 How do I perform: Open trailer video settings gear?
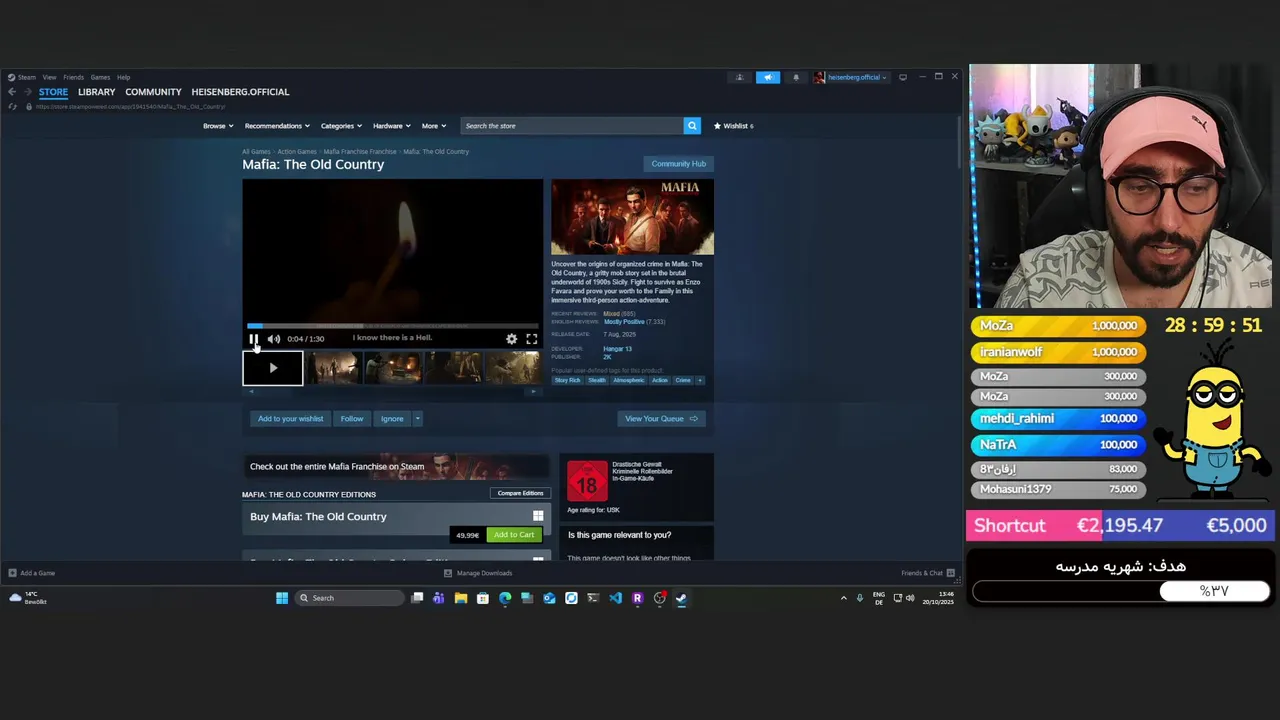click(x=512, y=339)
